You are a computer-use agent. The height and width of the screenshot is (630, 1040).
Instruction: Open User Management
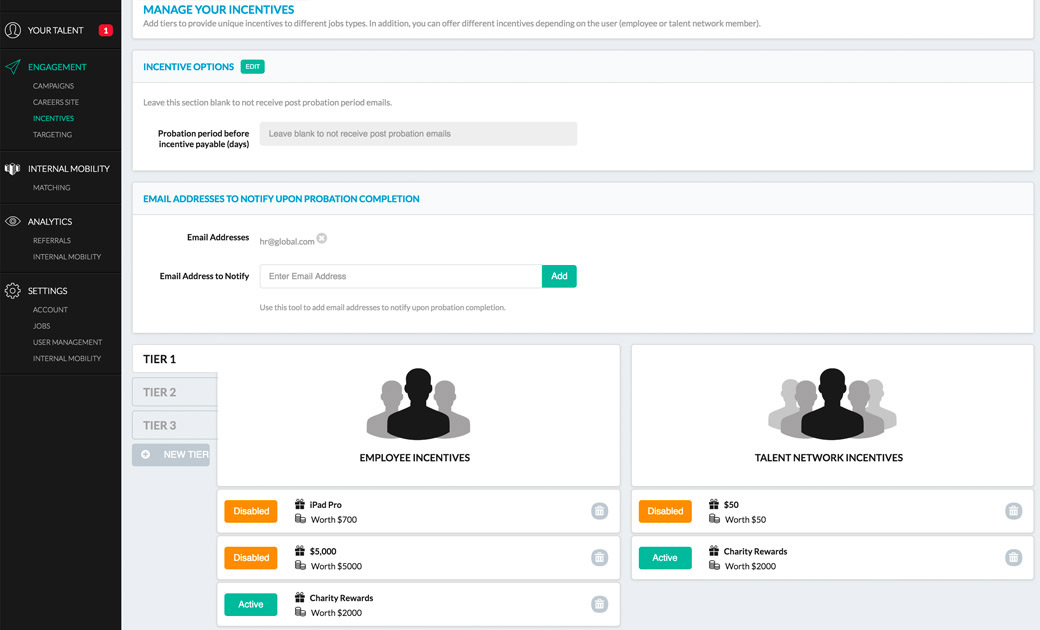pyautogui.click(x=68, y=342)
